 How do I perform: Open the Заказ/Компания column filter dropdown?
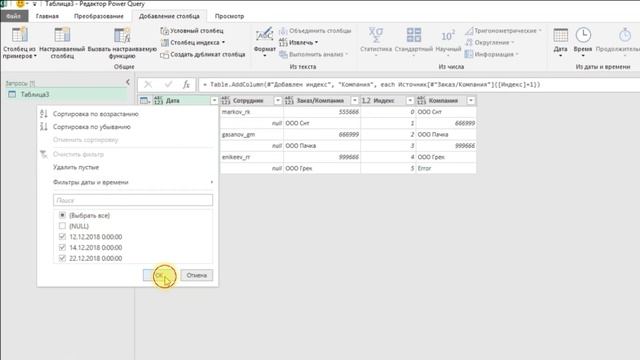click(x=354, y=100)
